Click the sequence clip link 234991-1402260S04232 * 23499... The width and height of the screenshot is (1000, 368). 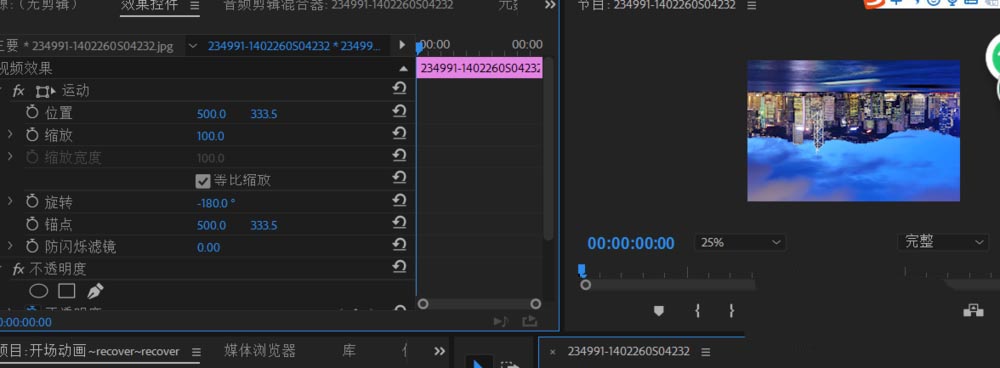tap(294, 46)
